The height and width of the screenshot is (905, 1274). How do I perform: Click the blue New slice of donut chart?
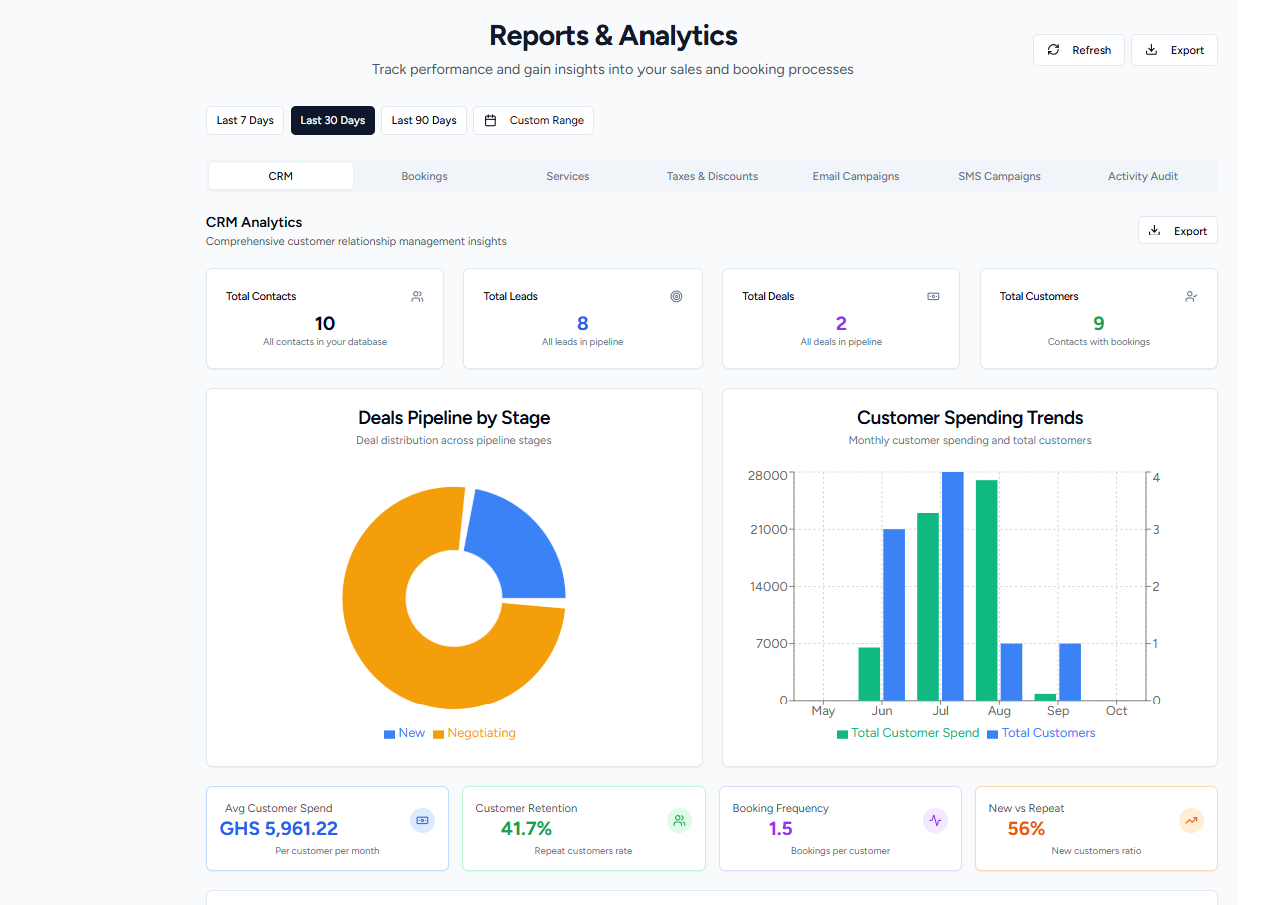point(517,543)
